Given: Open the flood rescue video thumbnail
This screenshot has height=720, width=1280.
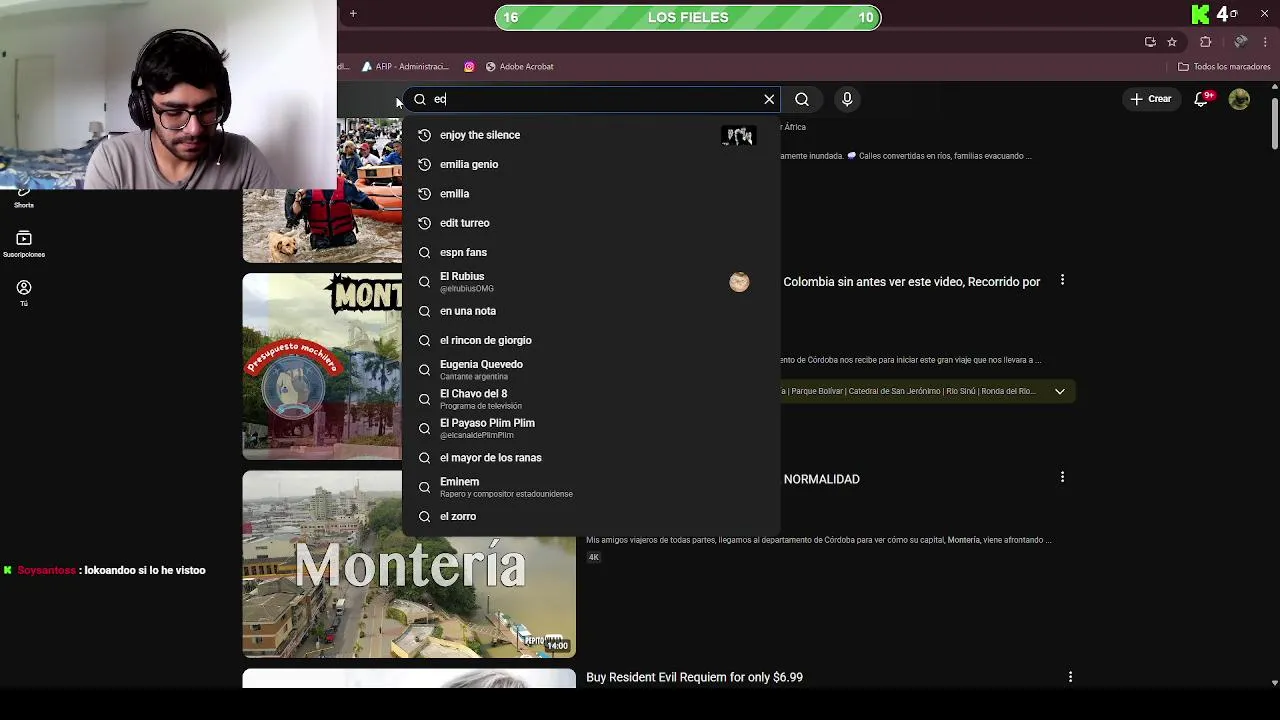Looking at the screenshot, I should [x=322, y=190].
